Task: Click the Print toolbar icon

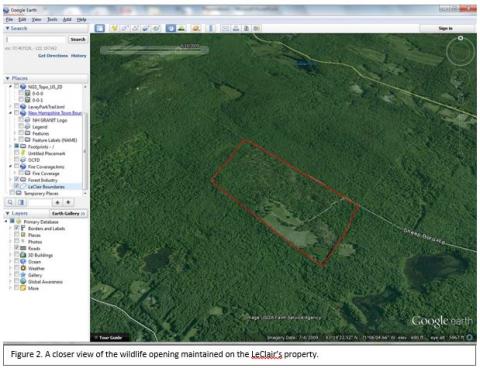Action: coord(236,28)
